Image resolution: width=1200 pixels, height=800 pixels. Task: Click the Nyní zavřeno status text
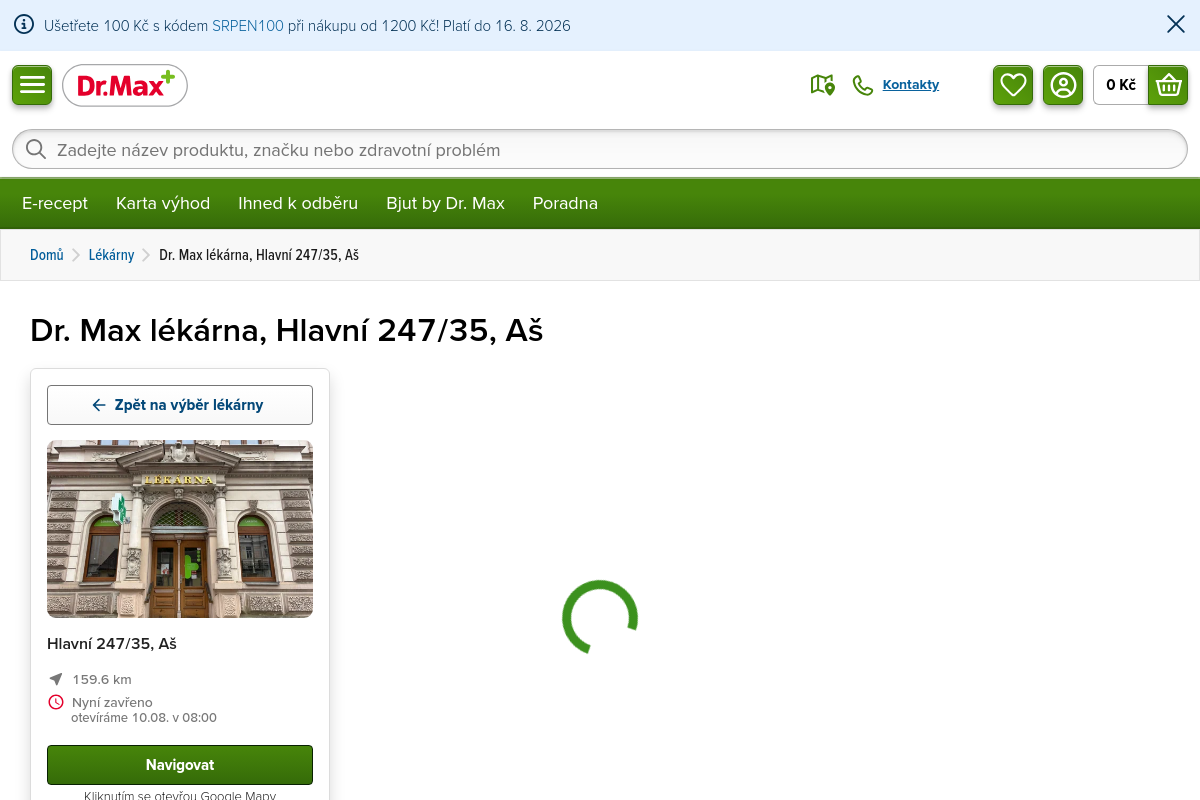pyautogui.click(x=112, y=703)
